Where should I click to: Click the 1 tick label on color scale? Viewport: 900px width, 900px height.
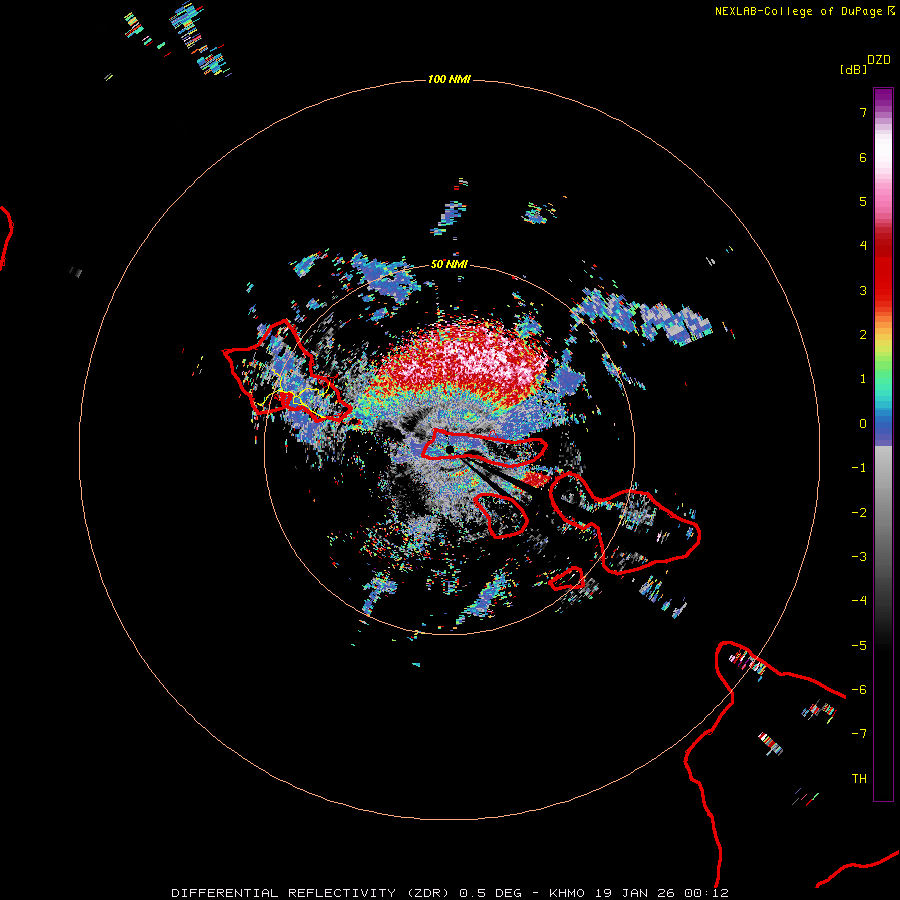[x=863, y=379]
